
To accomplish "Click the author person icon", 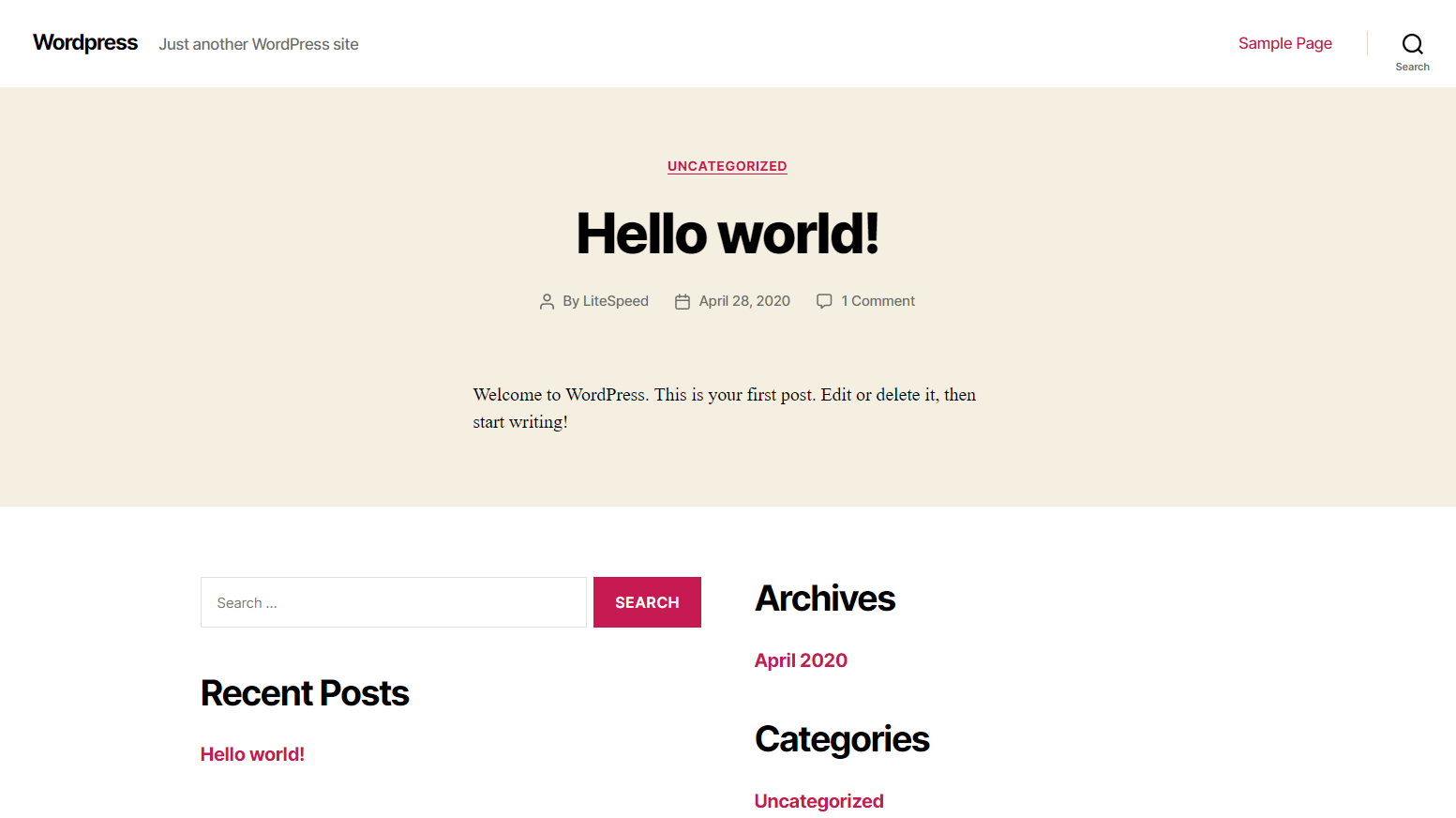I will (x=547, y=301).
